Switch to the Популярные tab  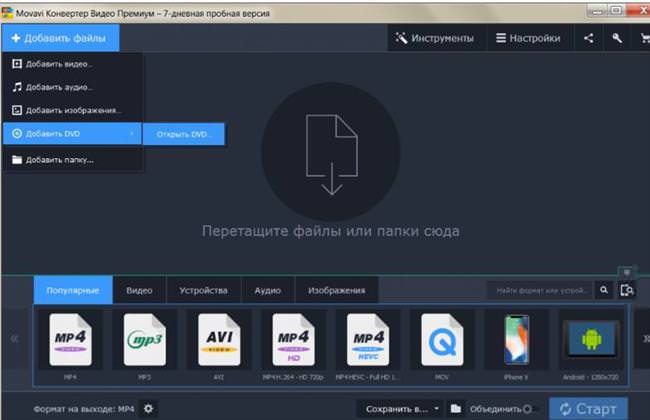pyautogui.click(x=73, y=290)
